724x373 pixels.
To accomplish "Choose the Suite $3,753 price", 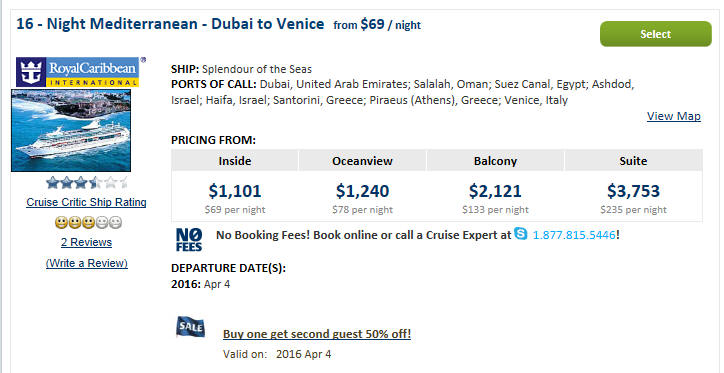I will [x=634, y=191].
